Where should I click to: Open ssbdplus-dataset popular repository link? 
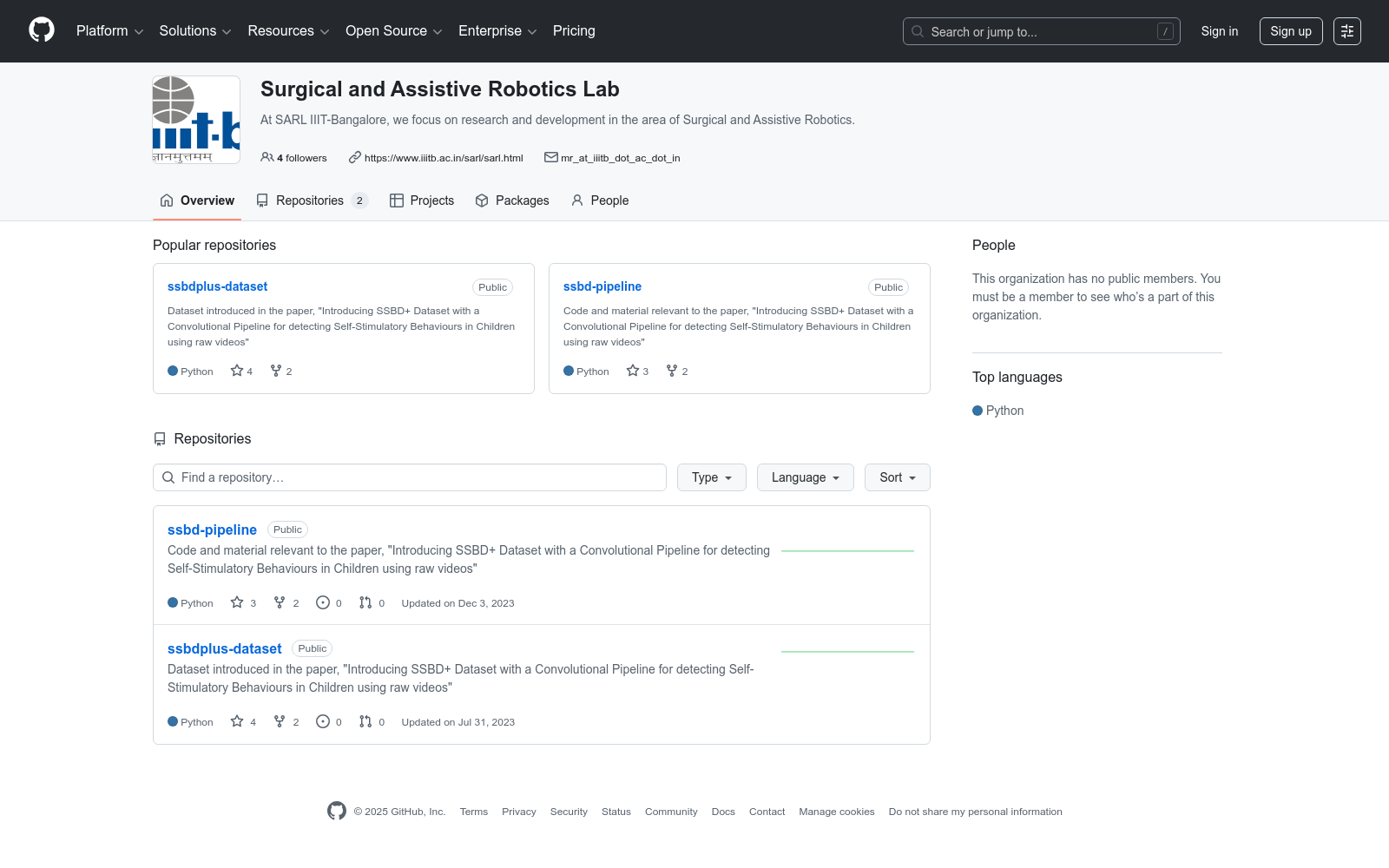[217, 286]
